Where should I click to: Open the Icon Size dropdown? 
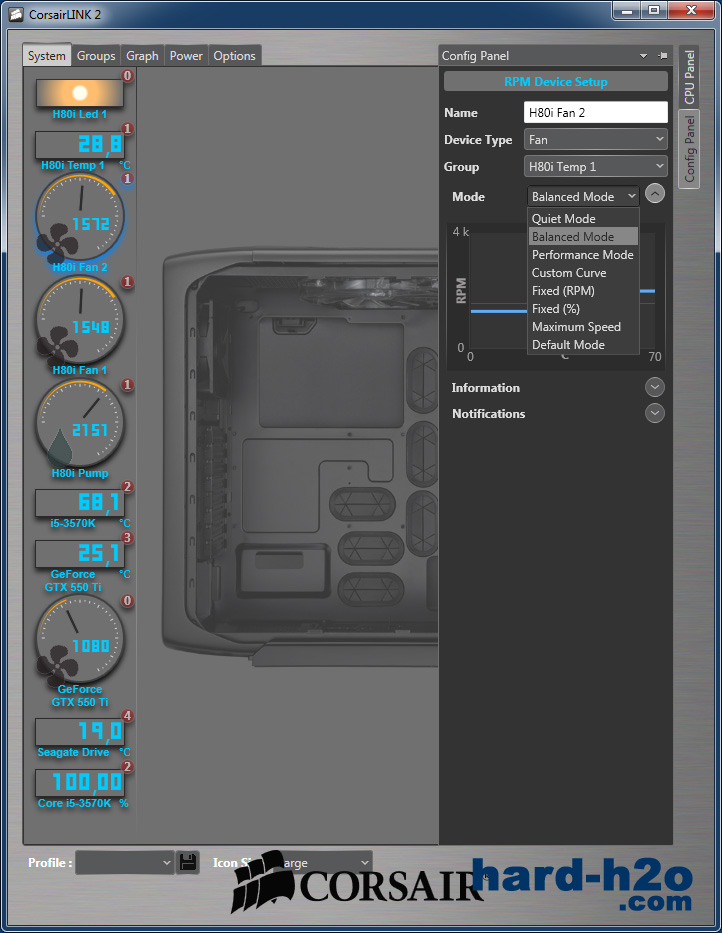pyautogui.click(x=326, y=862)
